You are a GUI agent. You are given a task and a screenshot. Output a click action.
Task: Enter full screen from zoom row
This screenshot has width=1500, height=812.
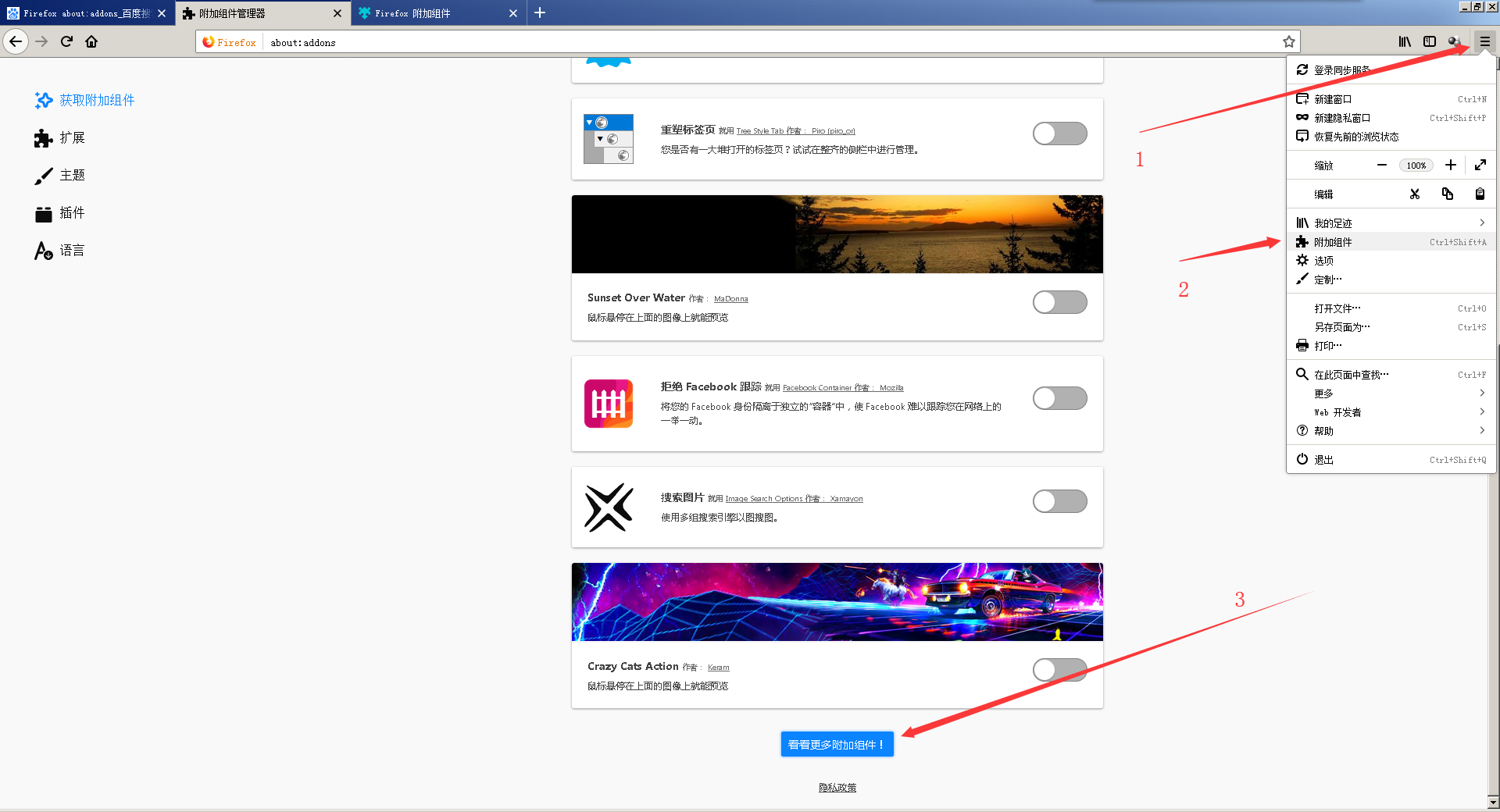pyautogui.click(x=1480, y=165)
